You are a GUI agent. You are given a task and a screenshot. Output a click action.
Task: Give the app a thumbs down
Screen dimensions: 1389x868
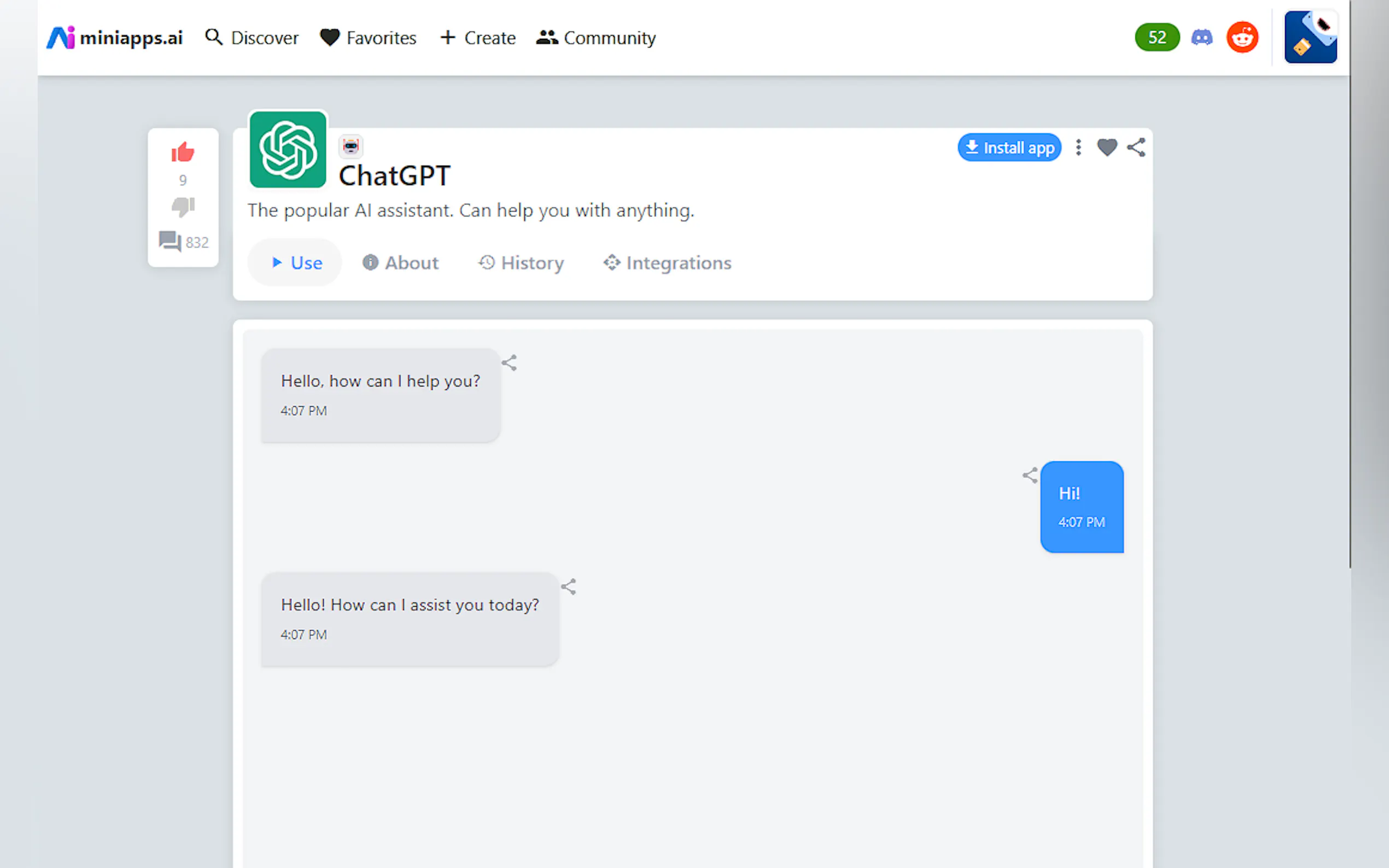[183, 208]
